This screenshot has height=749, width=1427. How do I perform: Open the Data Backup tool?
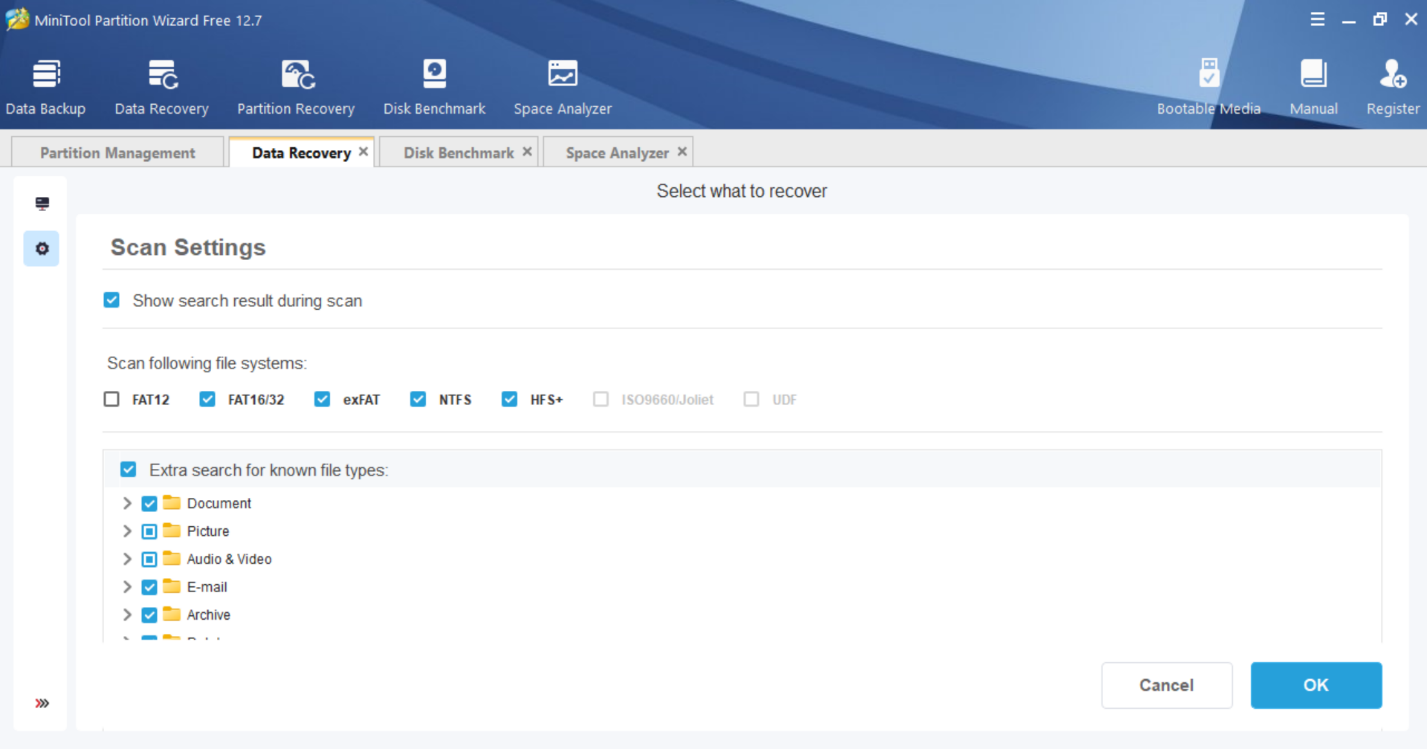pyautogui.click(x=46, y=87)
